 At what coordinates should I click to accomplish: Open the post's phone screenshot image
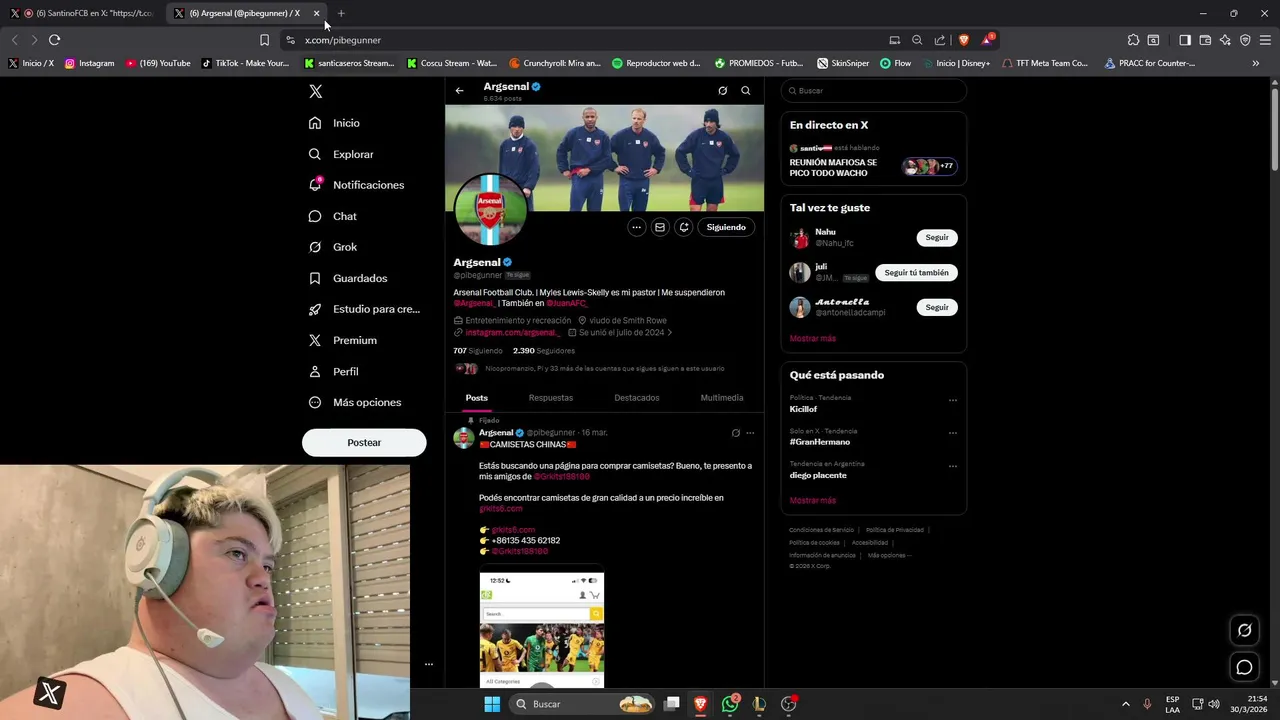541,630
